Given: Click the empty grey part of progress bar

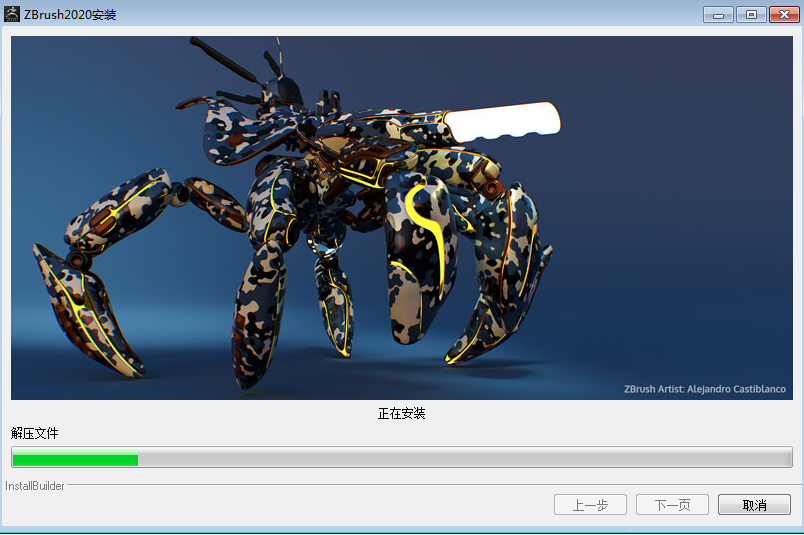Looking at the screenshot, I should (x=460, y=459).
